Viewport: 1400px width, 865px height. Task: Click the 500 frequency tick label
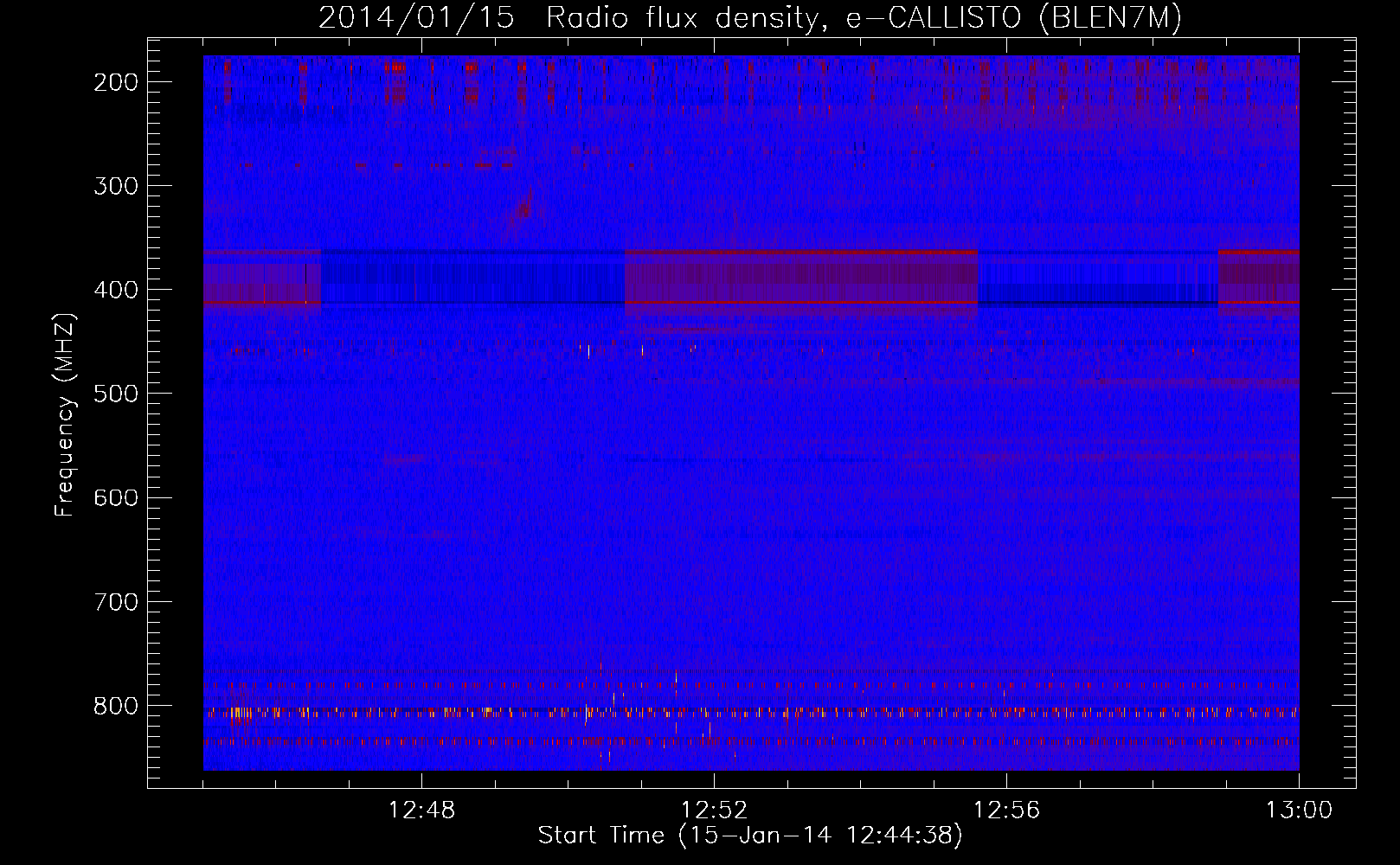point(114,394)
